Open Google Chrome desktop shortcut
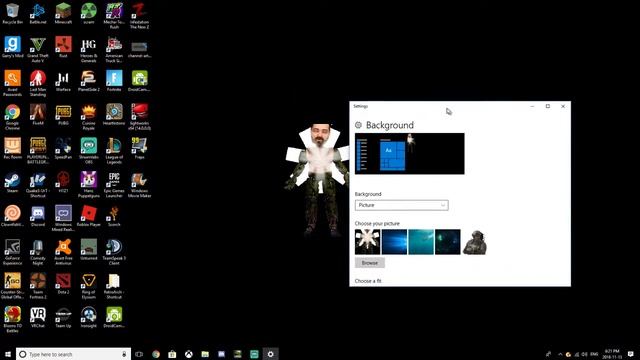This screenshot has height=360, width=640. 12,117
